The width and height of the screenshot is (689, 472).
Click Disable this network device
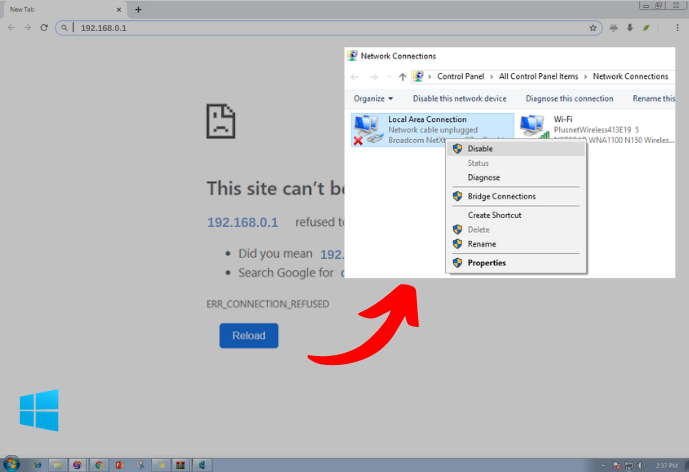pyautogui.click(x=459, y=98)
